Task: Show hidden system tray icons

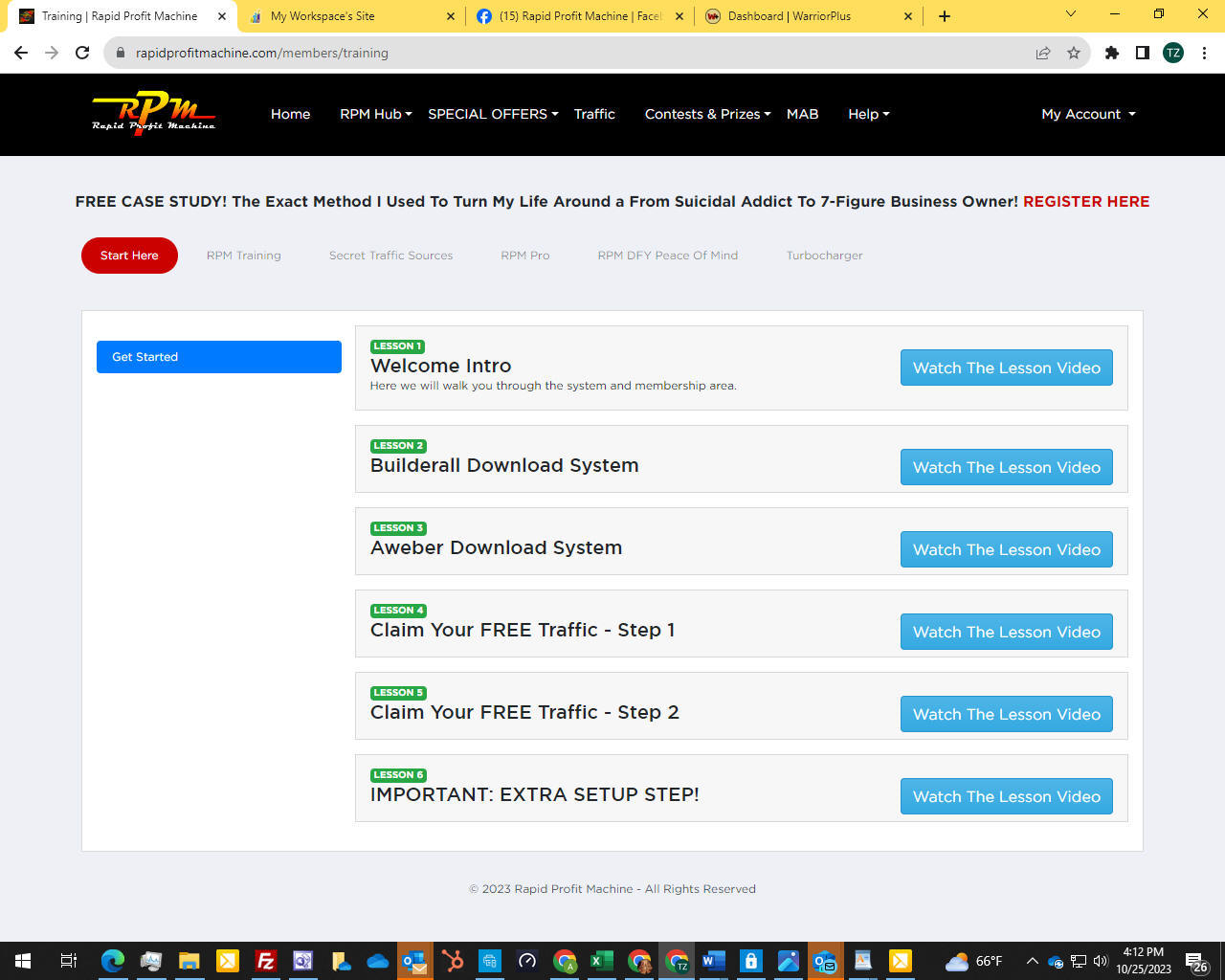Action: [1033, 961]
